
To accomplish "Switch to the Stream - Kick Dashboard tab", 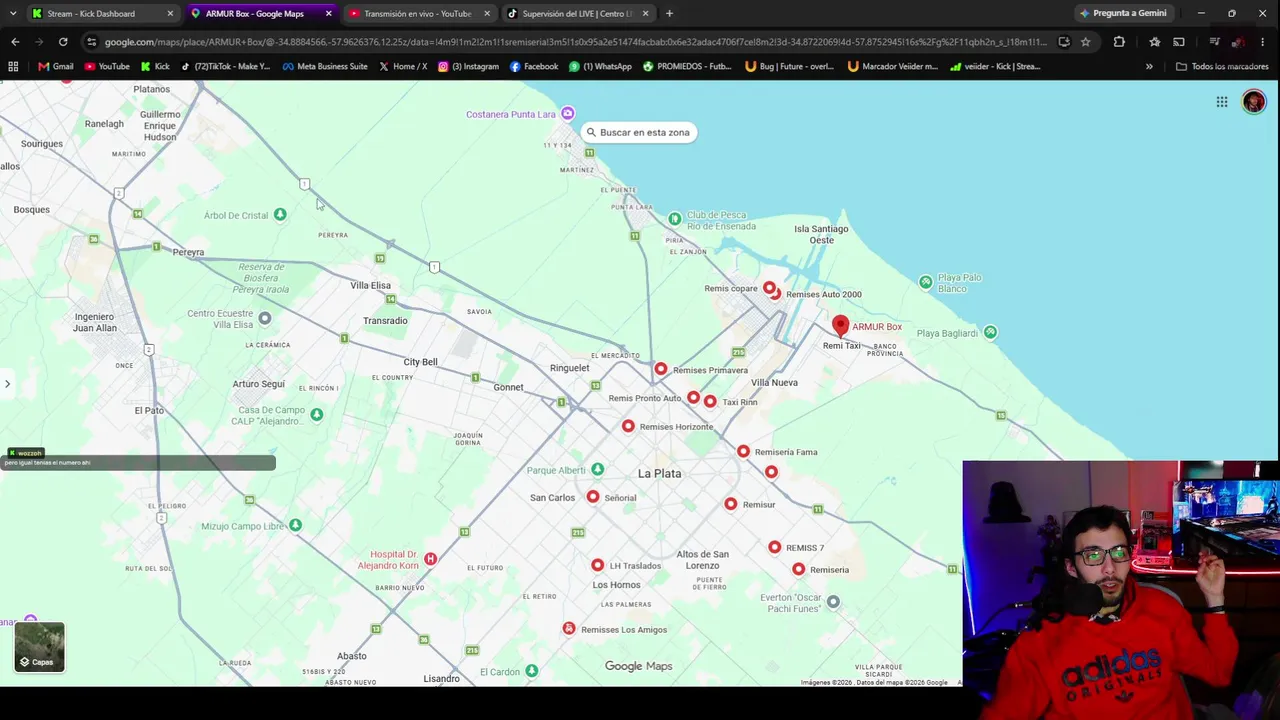I will coord(102,14).
